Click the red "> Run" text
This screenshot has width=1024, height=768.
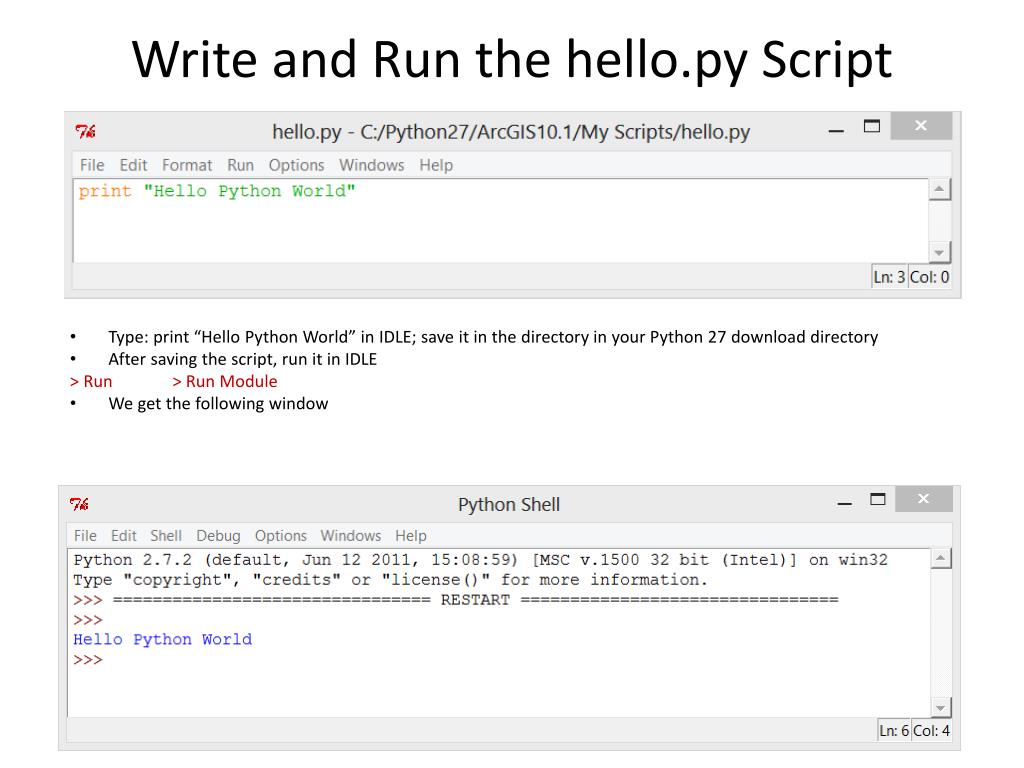pyautogui.click(x=91, y=381)
